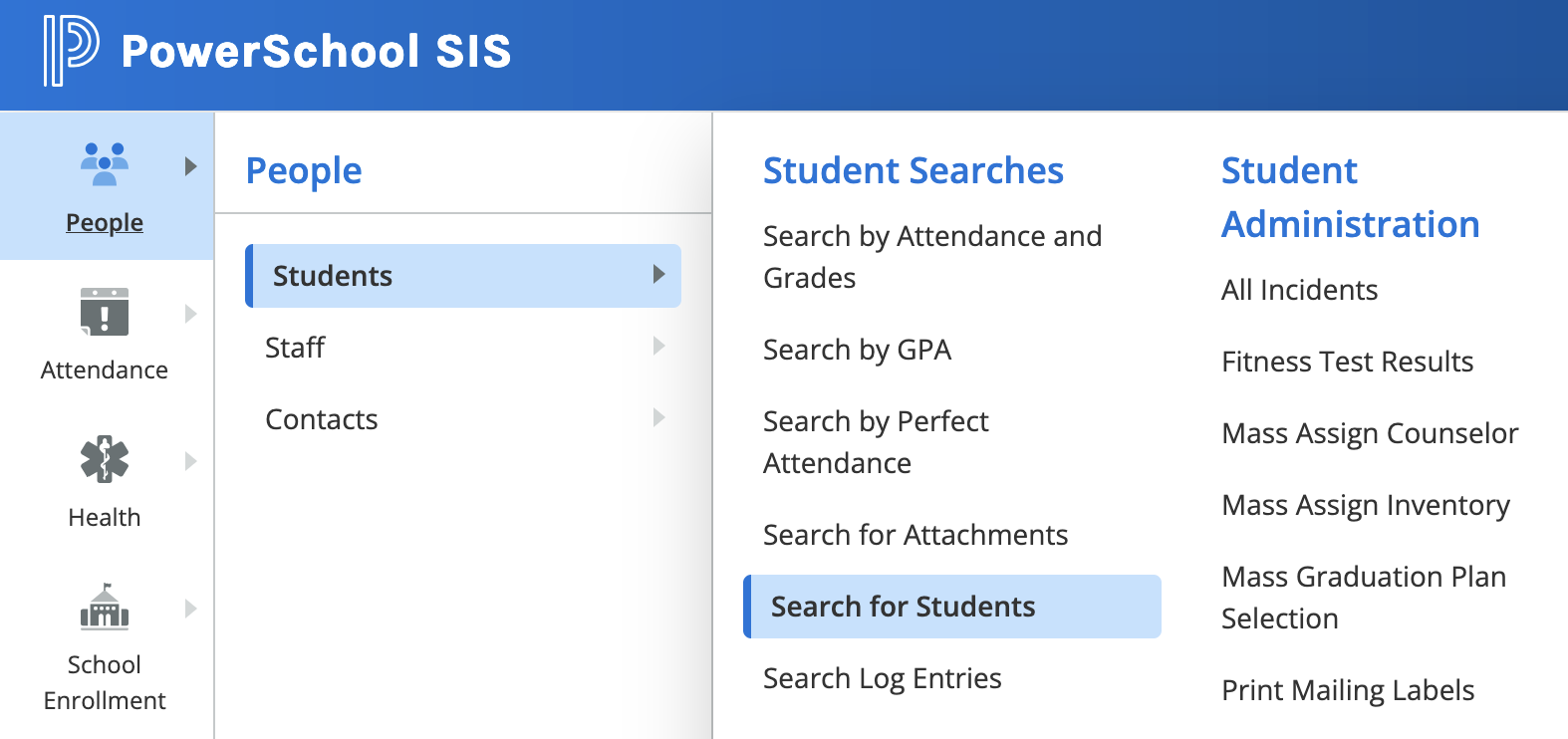The image size is (1568, 739).
Task: Open Mass Graduation Plan Selection
Action: pos(1365,598)
